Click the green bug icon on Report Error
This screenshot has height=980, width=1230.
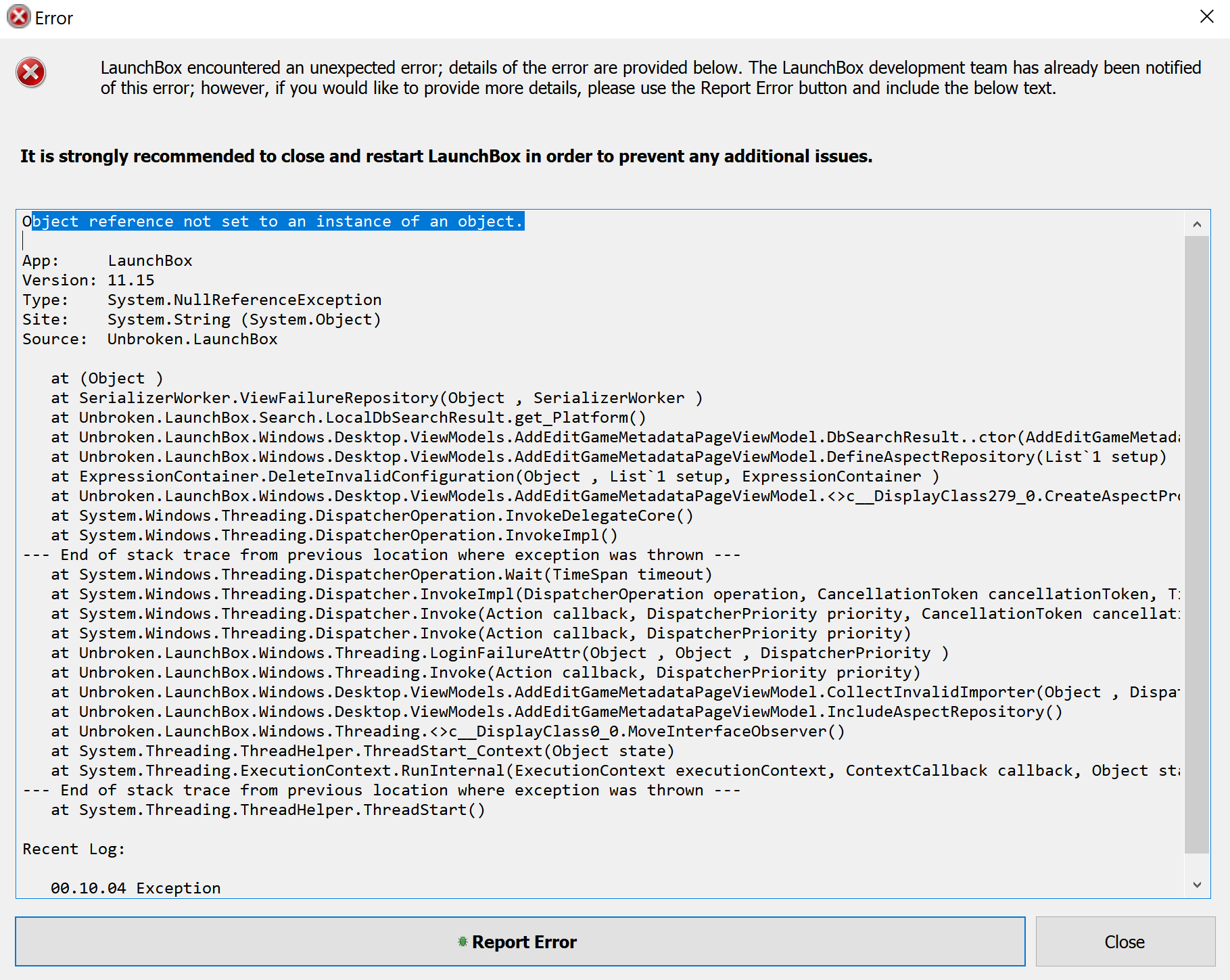point(463,941)
